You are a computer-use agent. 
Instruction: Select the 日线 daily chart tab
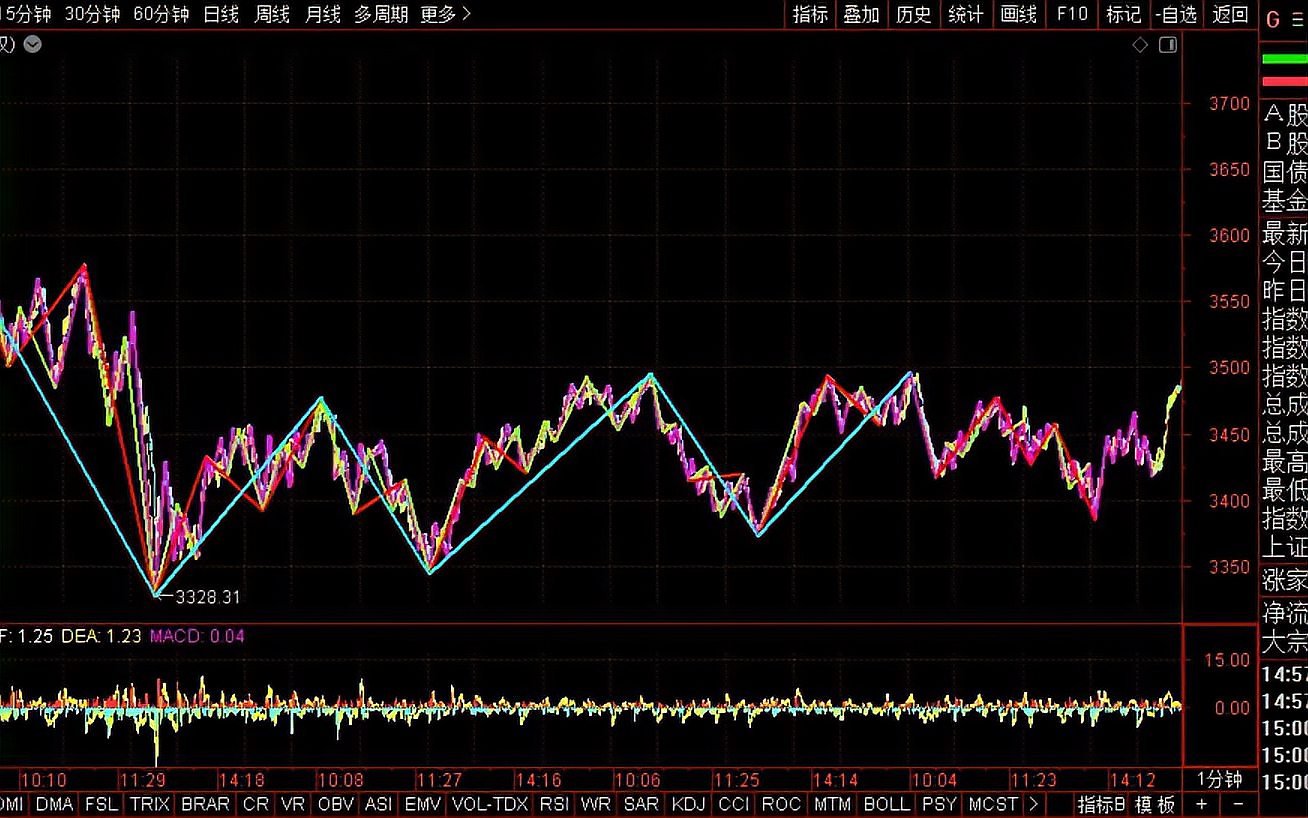221,14
